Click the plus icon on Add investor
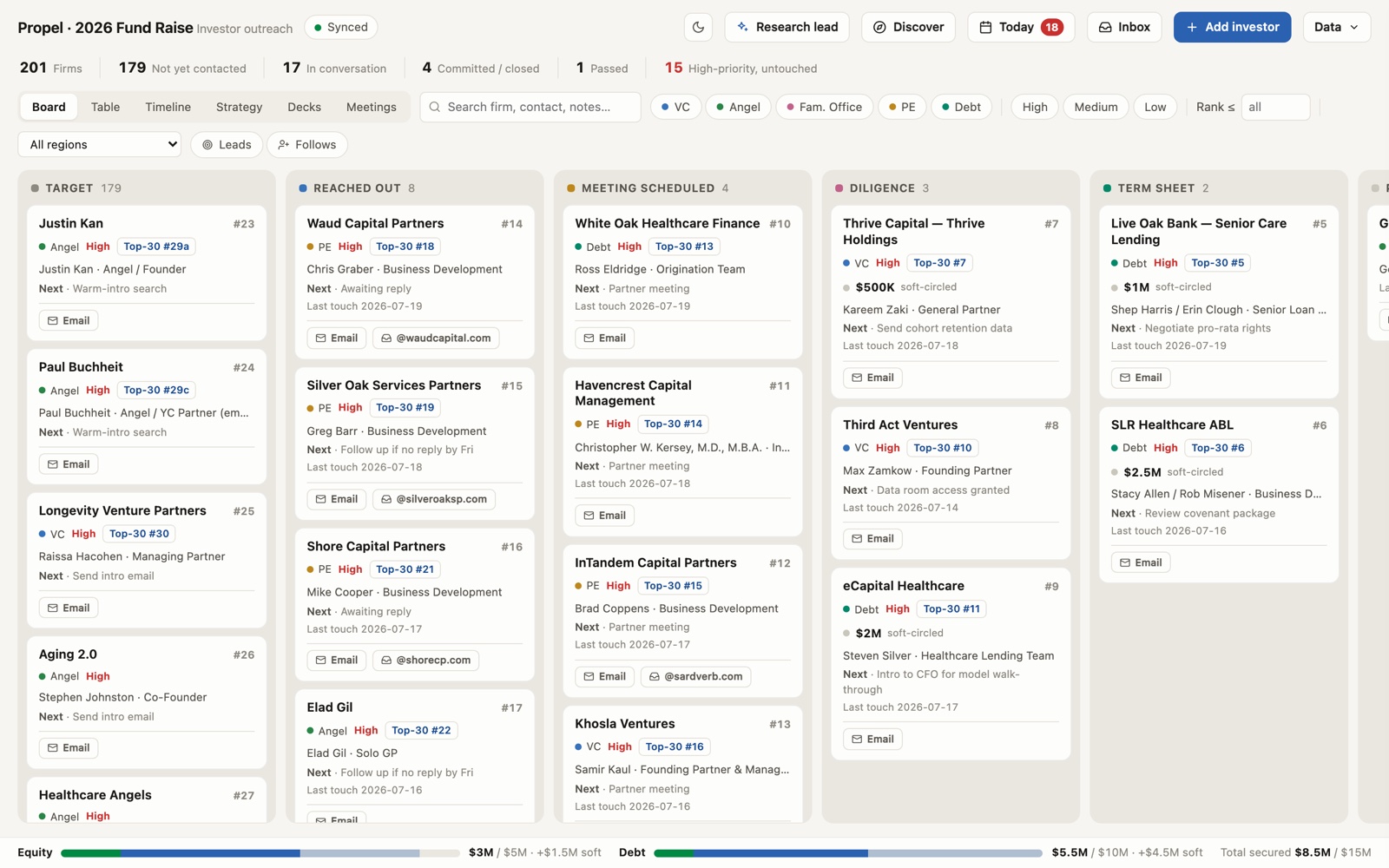1389x868 pixels. [1192, 27]
